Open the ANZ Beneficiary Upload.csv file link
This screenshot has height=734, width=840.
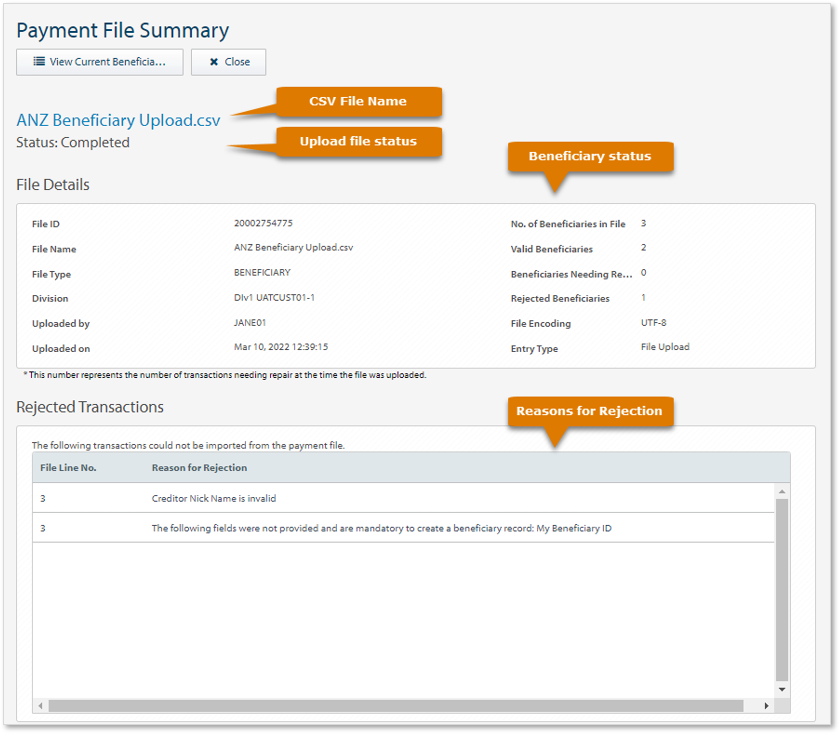118,120
